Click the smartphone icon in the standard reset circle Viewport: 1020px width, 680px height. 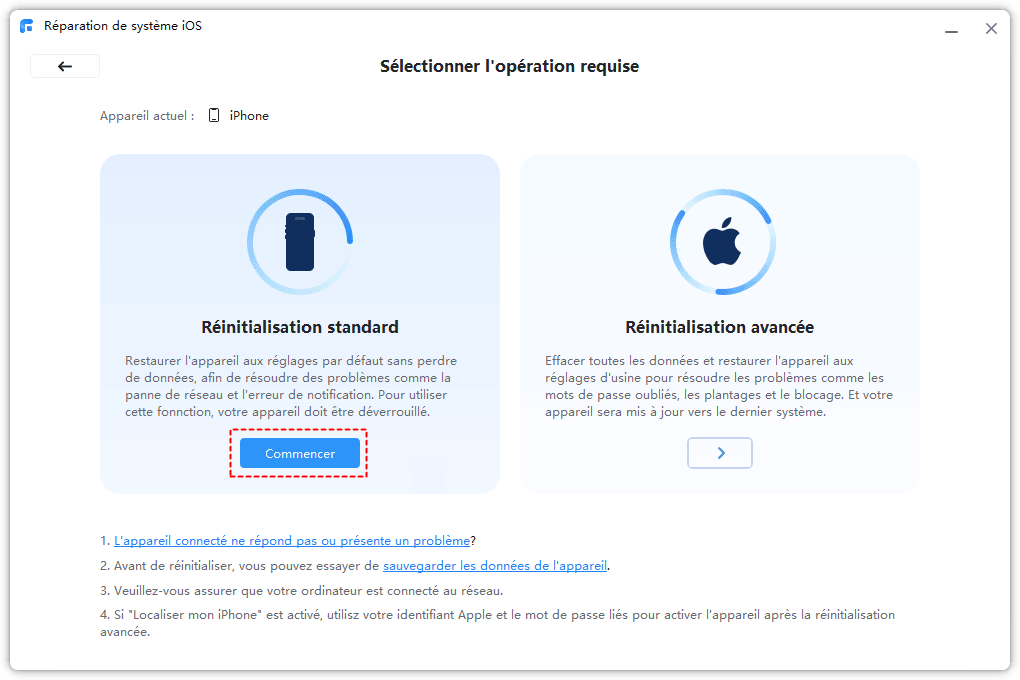coord(299,241)
